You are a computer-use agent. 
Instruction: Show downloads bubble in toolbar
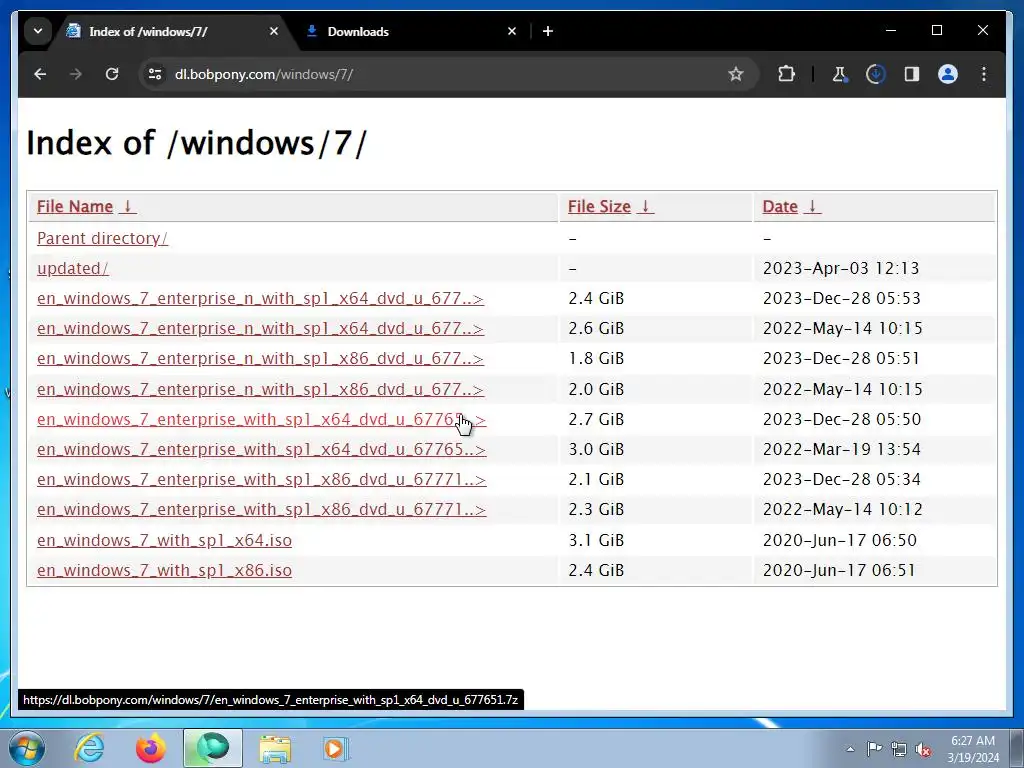(875, 74)
